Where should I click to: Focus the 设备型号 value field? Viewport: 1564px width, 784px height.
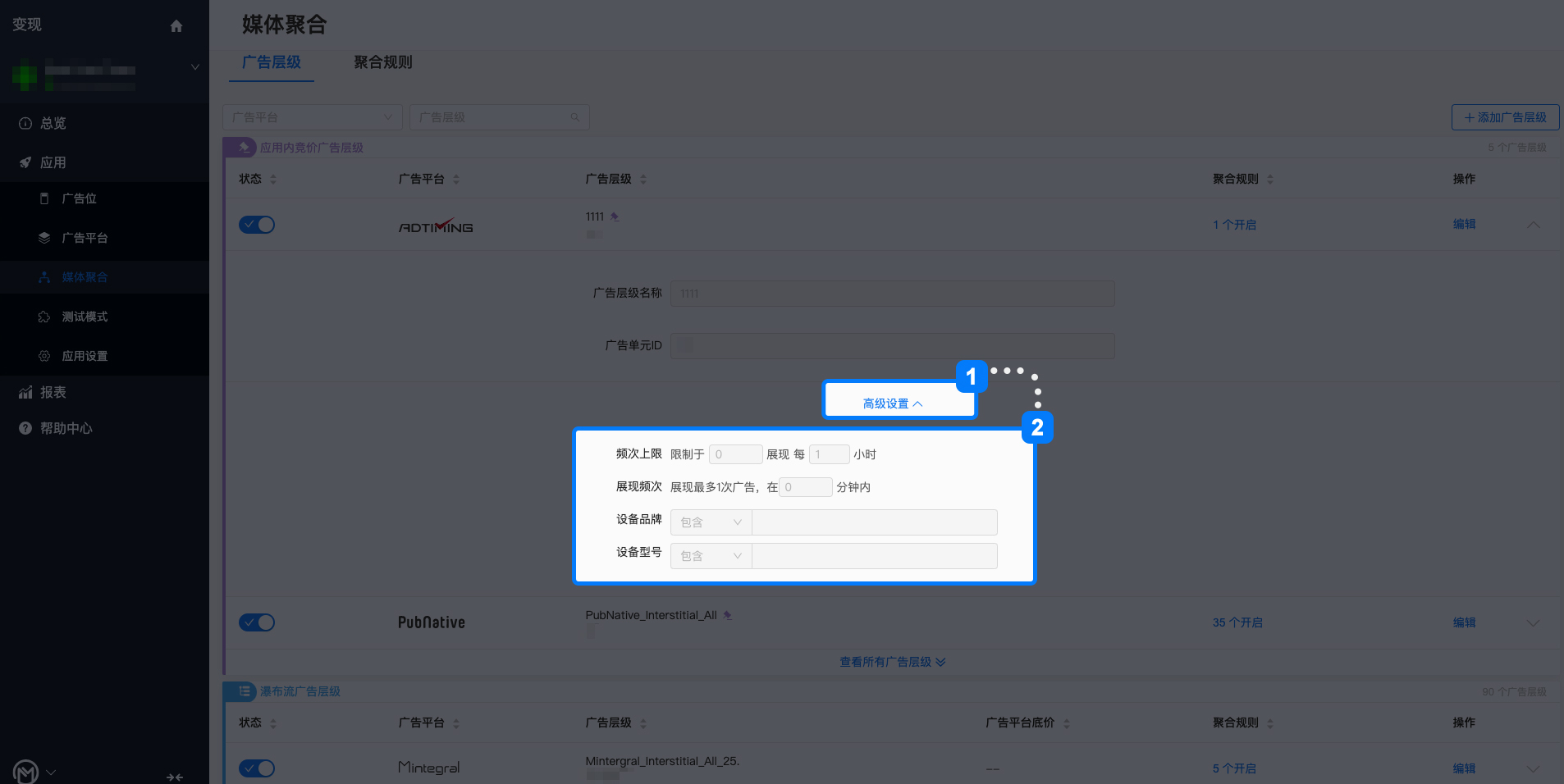coord(875,556)
